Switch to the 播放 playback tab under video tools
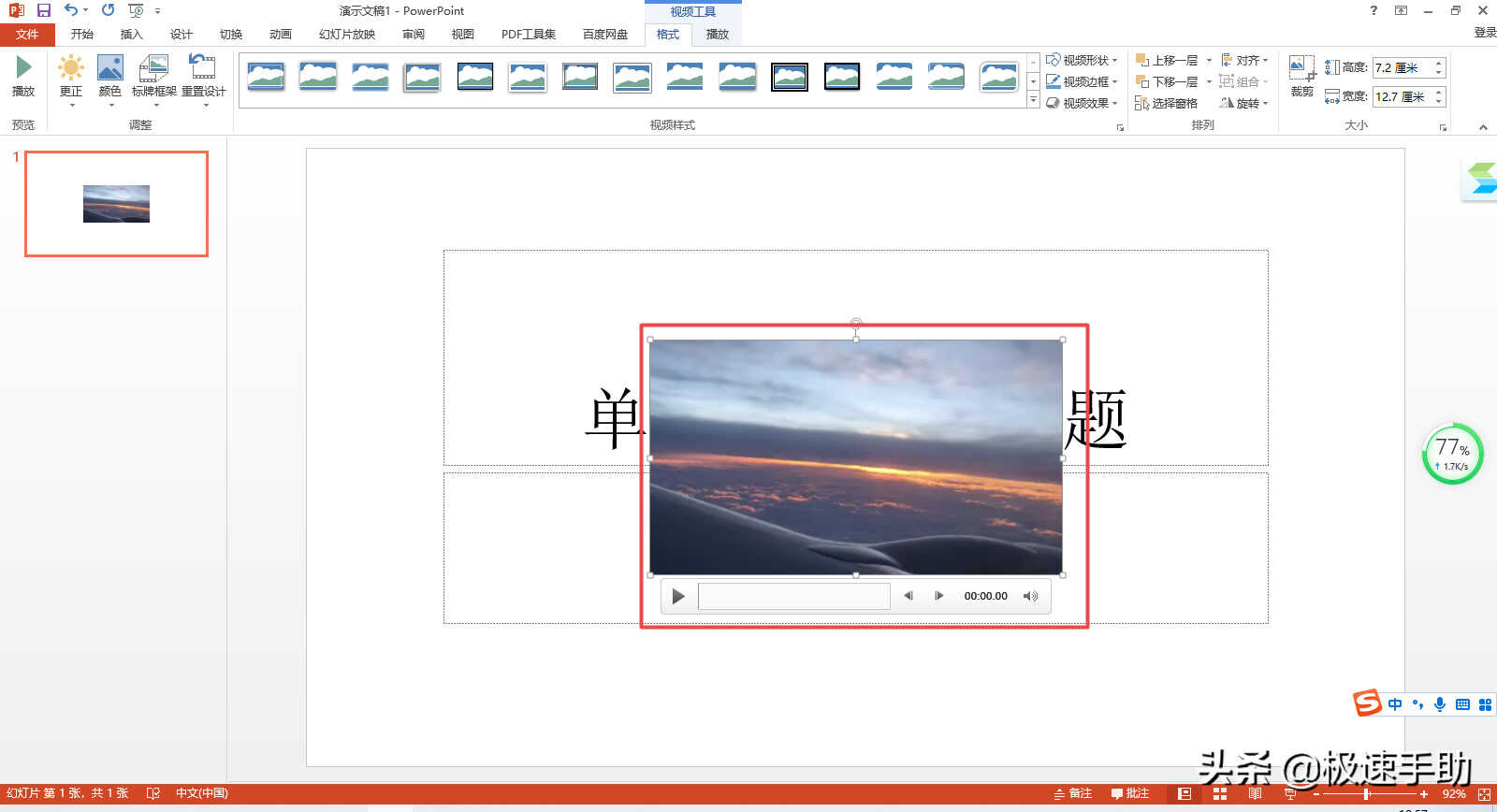The image size is (1497, 812). coord(717,35)
